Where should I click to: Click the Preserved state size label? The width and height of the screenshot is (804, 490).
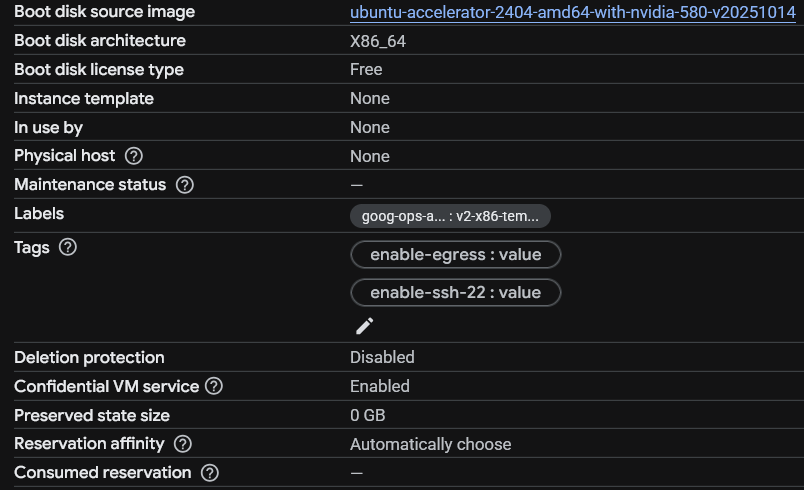[x=92, y=415]
